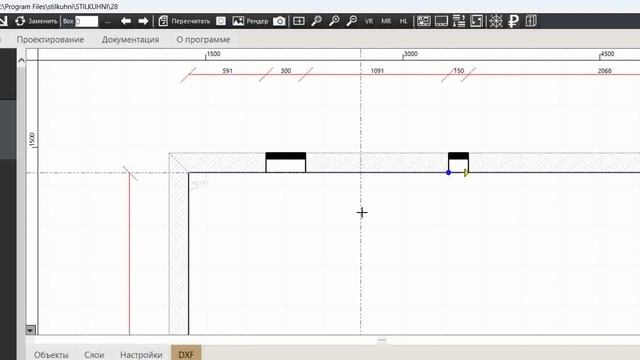This screenshot has width=640, height=360.
Task: Click the Заменить replace icon
Action: click(x=20, y=21)
